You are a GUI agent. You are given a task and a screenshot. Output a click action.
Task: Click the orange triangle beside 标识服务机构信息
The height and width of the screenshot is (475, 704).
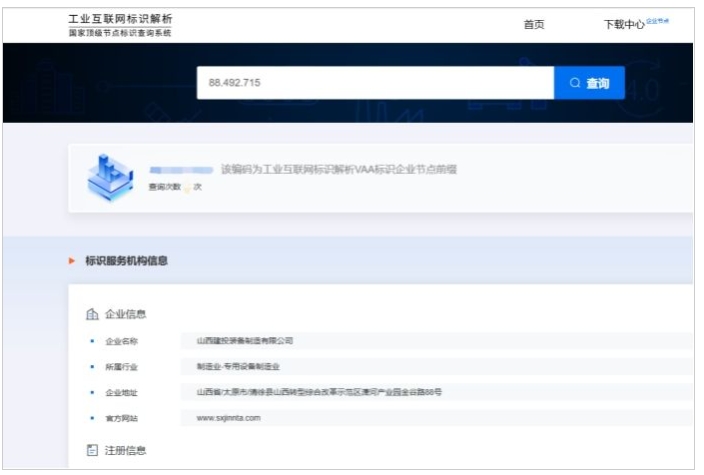point(72,260)
